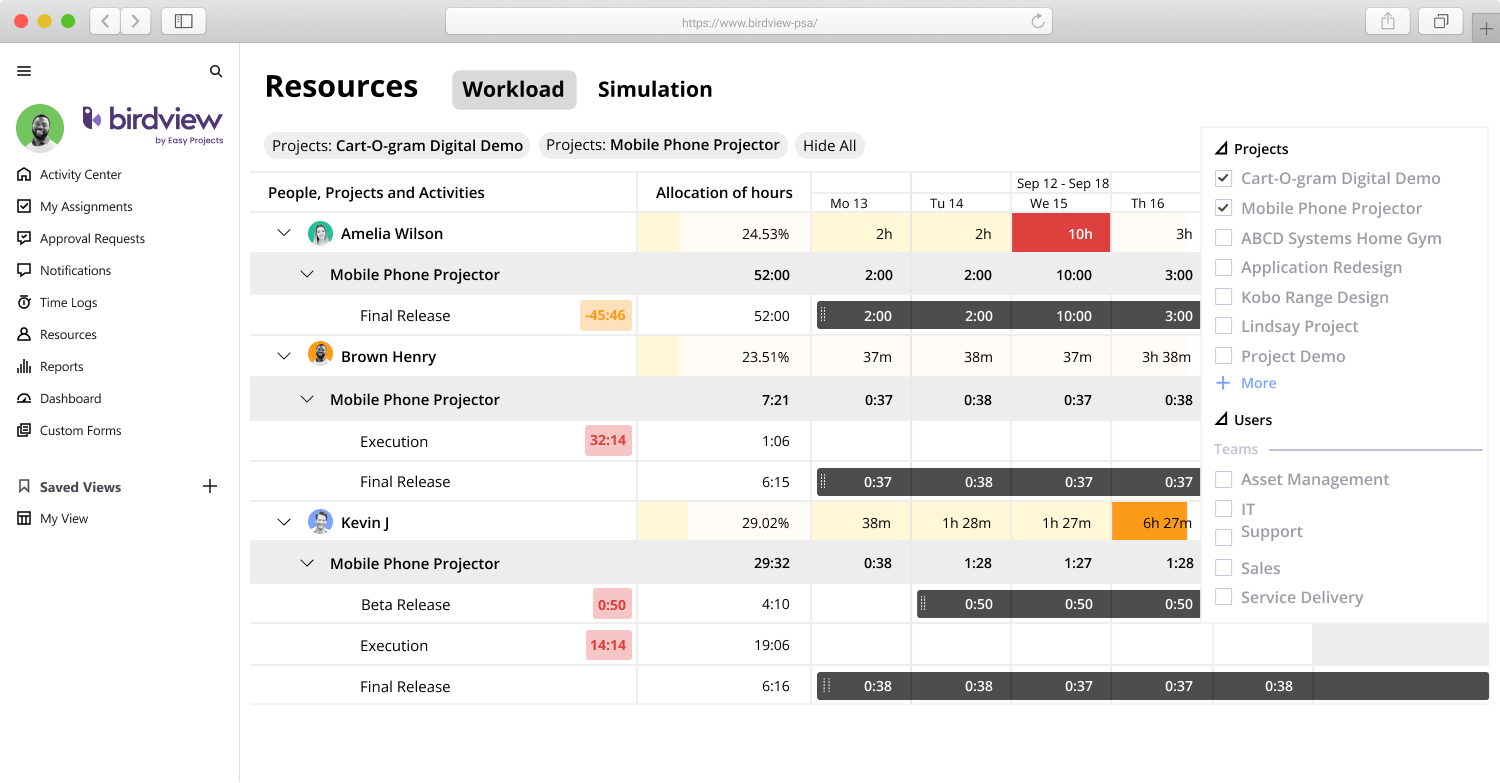Image resolution: width=1500 pixels, height=783 pixels.
Task: Open the Time Logs section
Action: [22, 302]
